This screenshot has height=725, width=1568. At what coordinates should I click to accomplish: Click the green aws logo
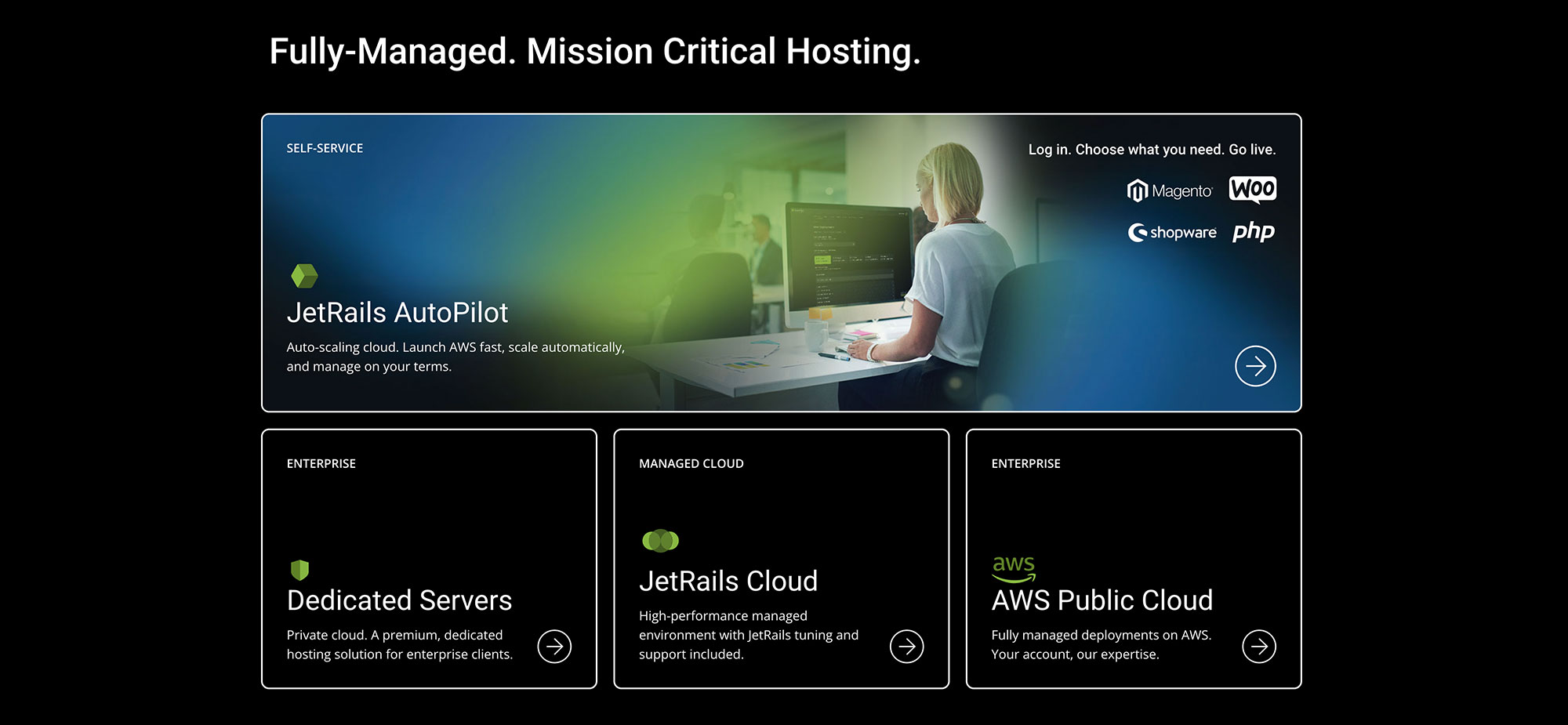coord(1014,568)
